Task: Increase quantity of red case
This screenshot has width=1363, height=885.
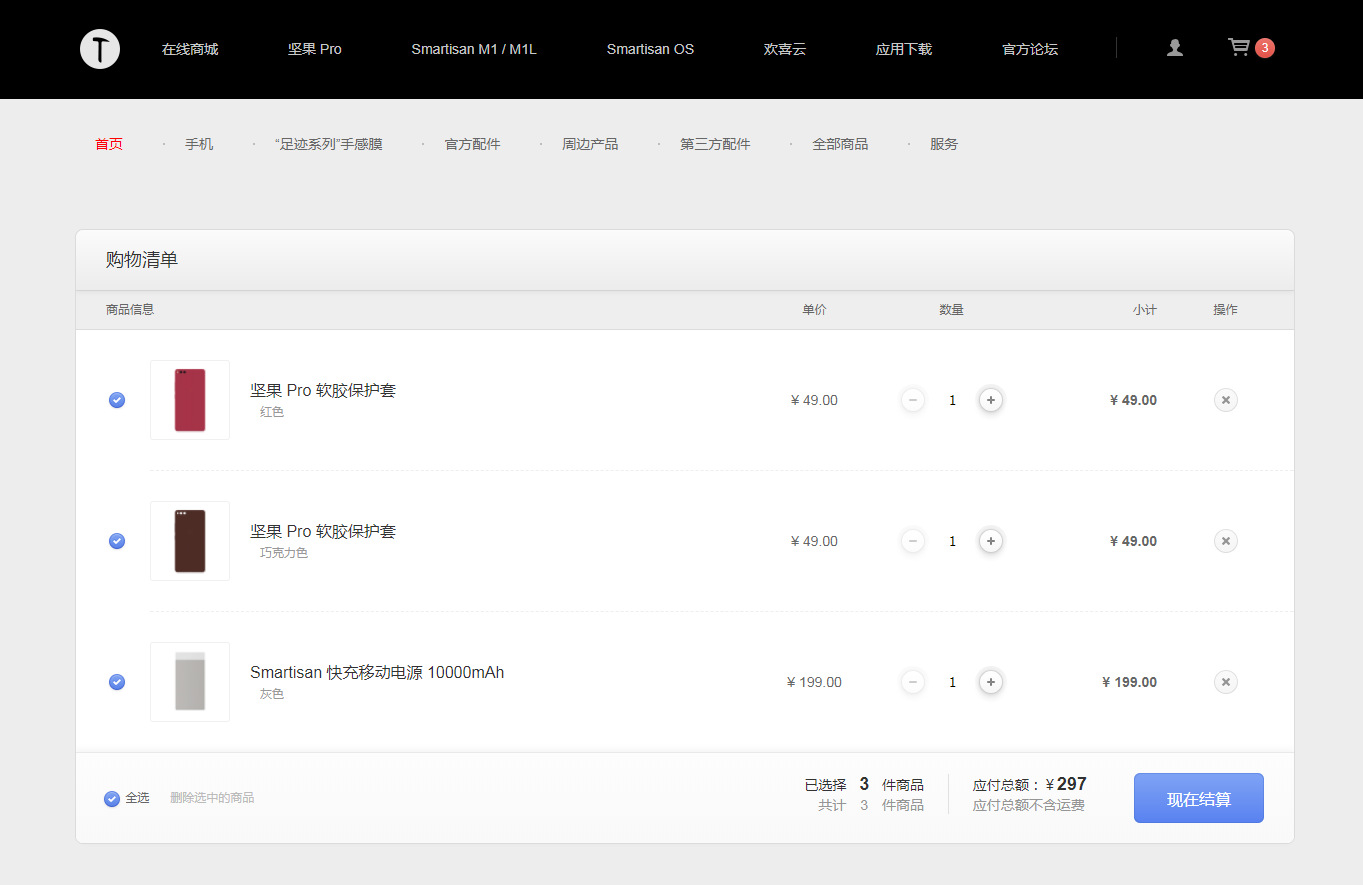Action: (990, 400)
